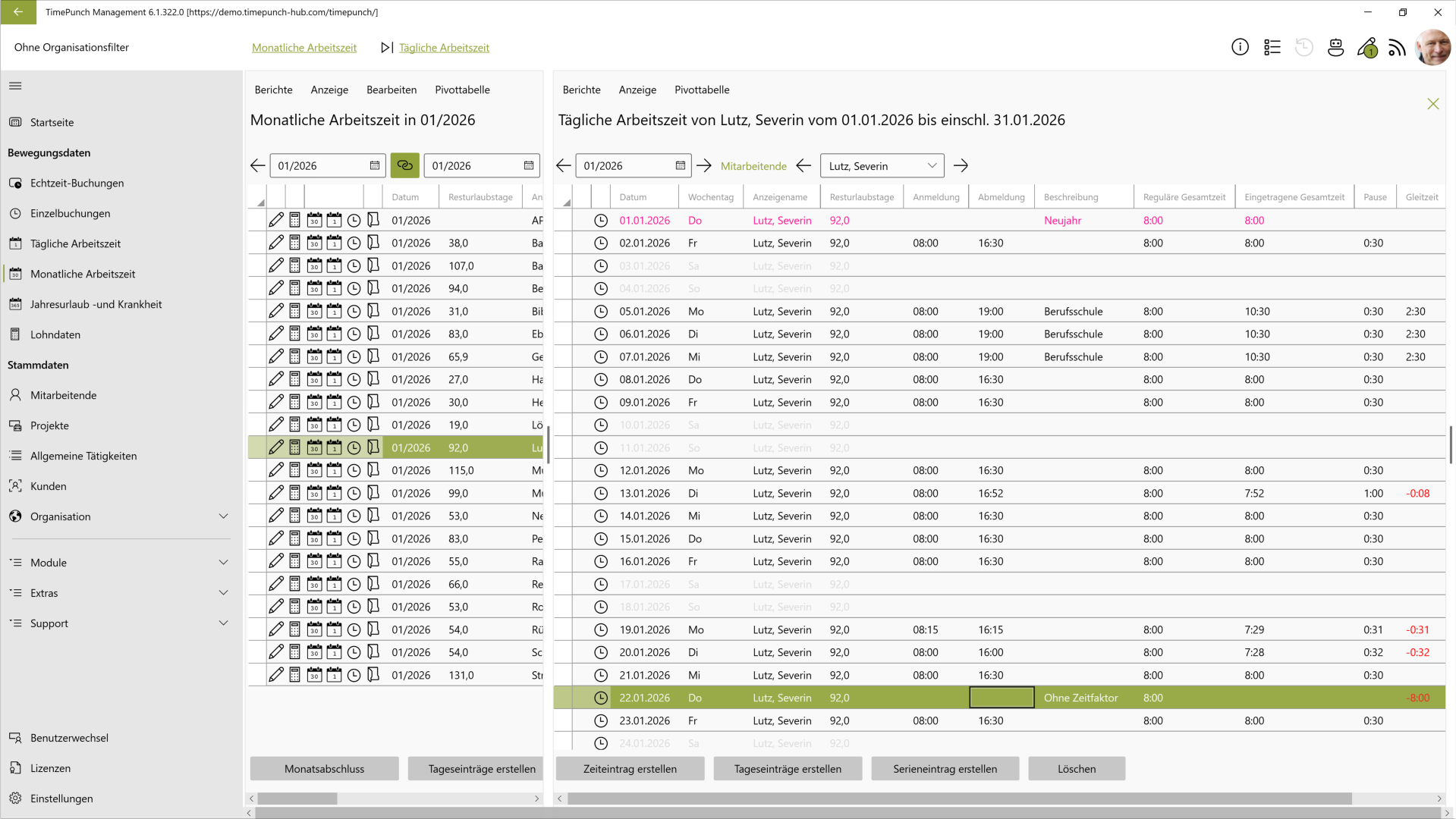Click pencil edit icon in highlighted 92,0 row
The height and width of the screenshot is (819, 1456).
tap(276, 447)
